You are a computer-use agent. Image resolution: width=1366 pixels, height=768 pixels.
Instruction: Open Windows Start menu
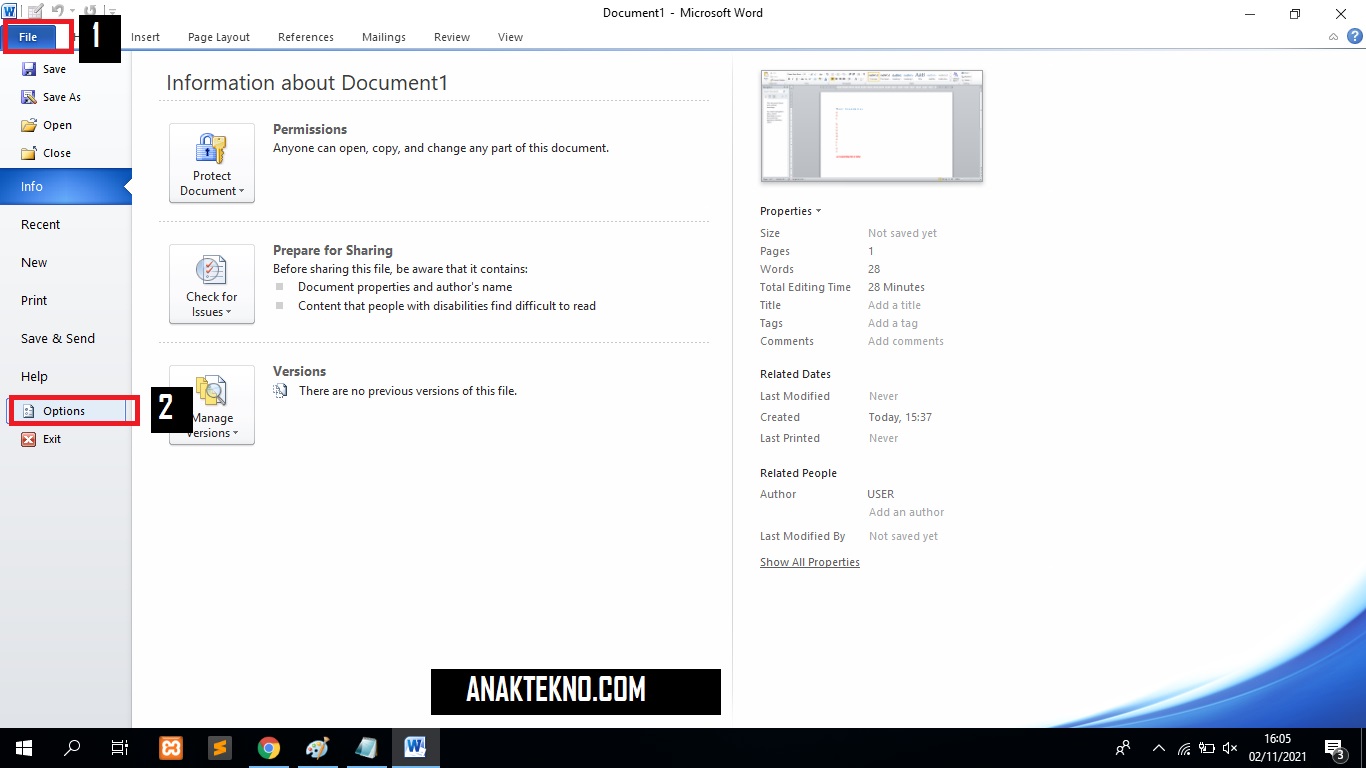pyautogui.click(x=24, y=748)
